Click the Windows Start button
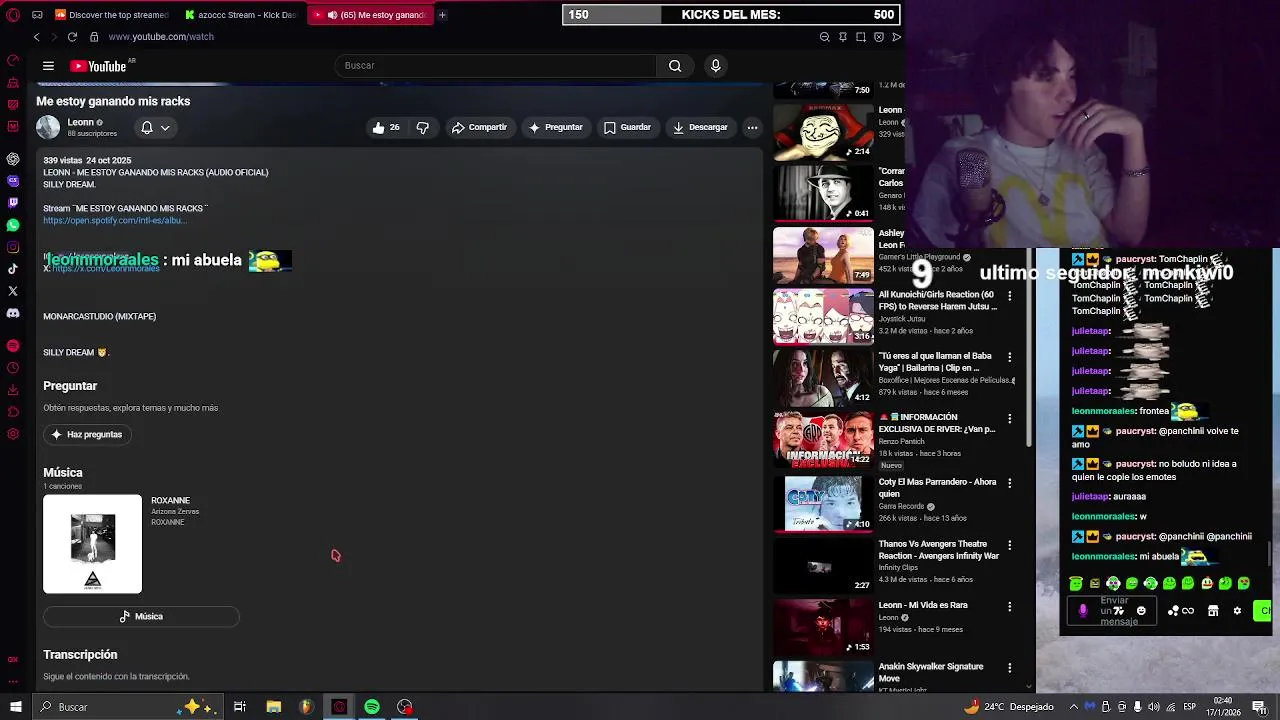This screenshot has width=1280, height=720. 15,707
